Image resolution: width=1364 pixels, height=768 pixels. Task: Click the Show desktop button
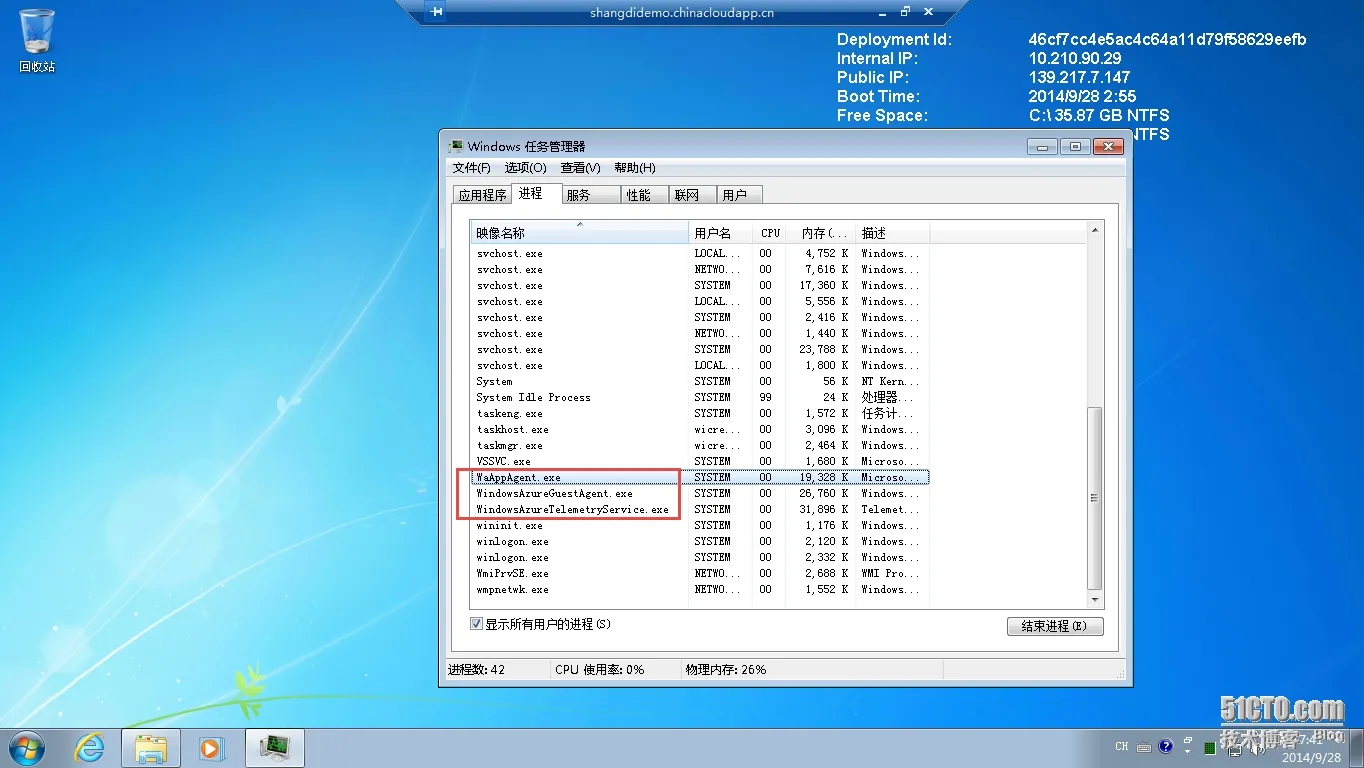tap(1357, 748)
